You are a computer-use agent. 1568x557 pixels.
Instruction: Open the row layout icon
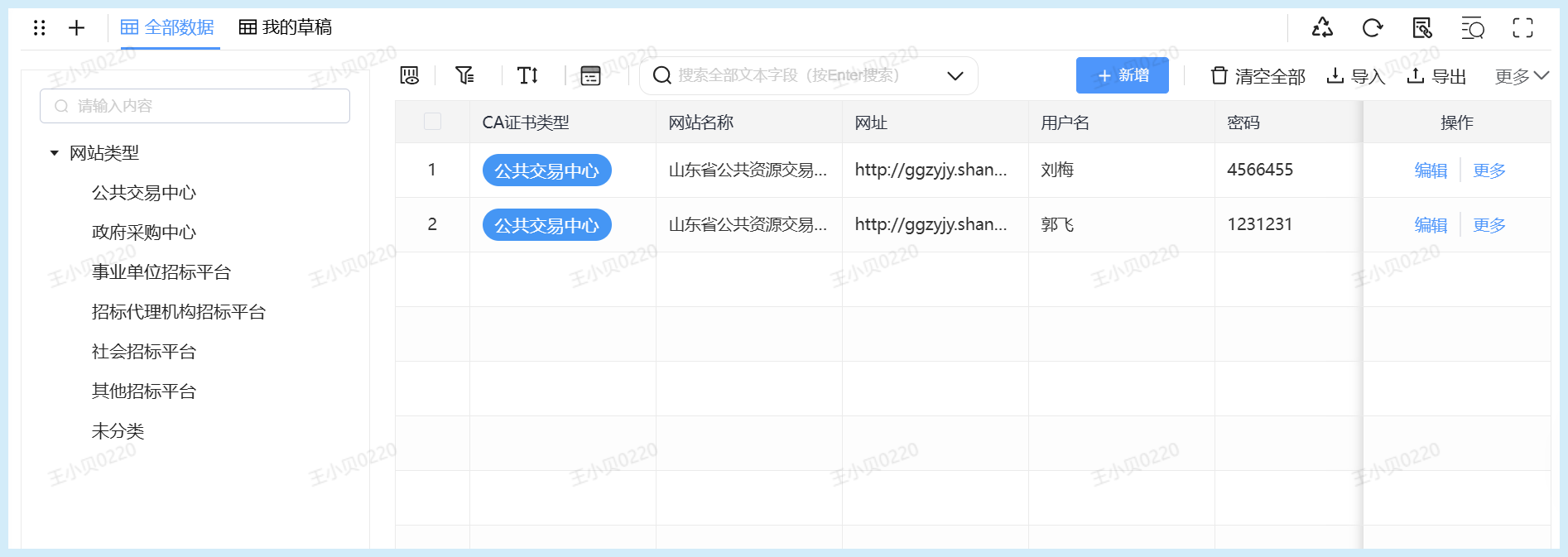coord(590,75)
